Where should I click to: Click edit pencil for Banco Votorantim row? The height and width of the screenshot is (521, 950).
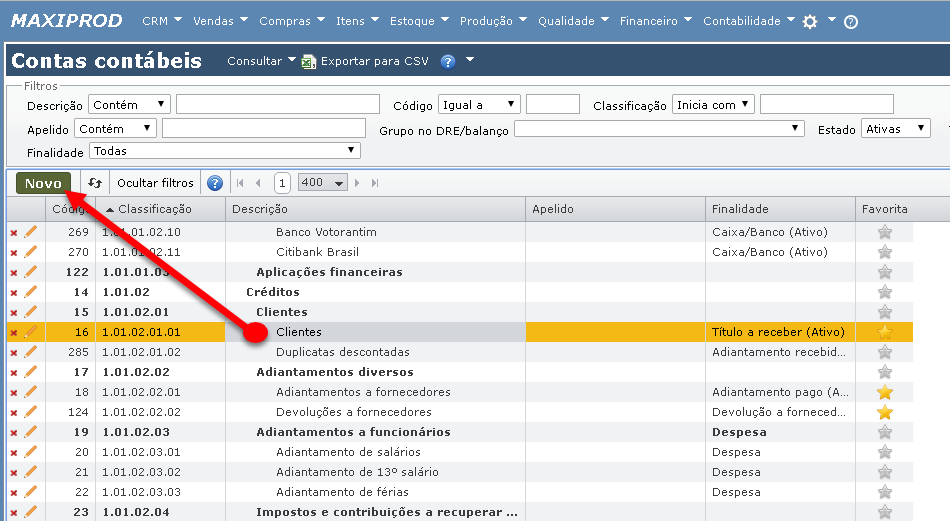click(30, 232)
